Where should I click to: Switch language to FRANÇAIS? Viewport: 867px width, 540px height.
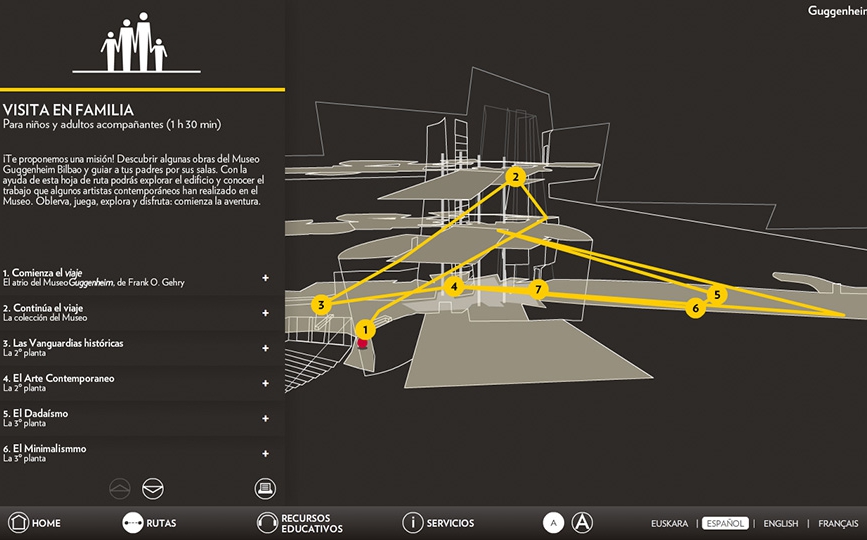point(838,523)
